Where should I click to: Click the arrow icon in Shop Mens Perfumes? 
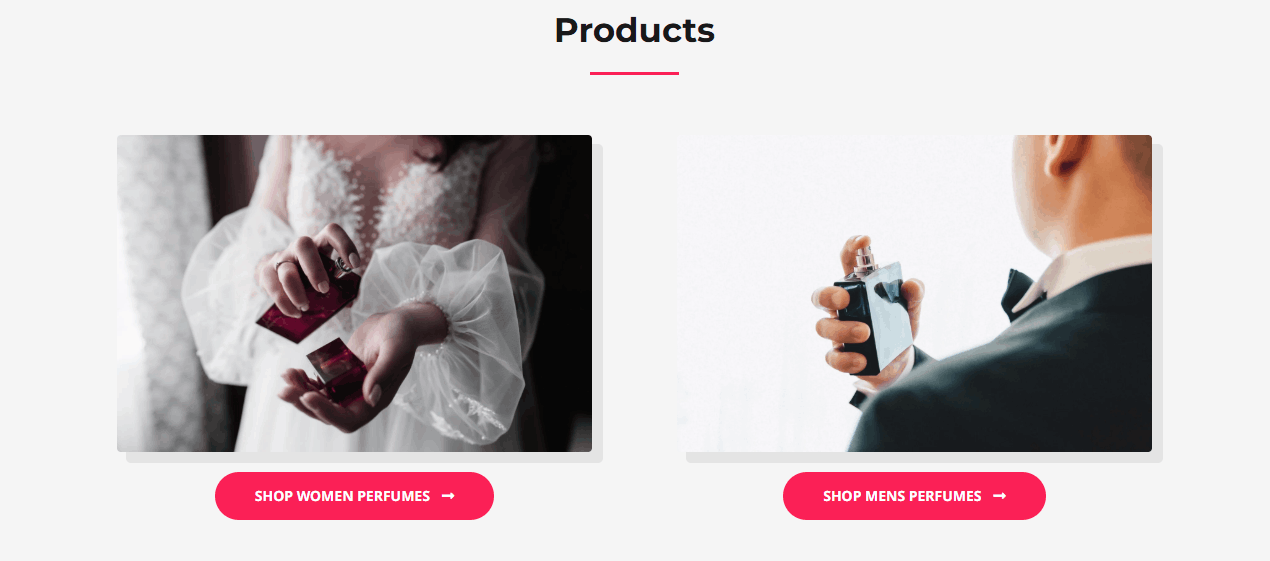999,496
